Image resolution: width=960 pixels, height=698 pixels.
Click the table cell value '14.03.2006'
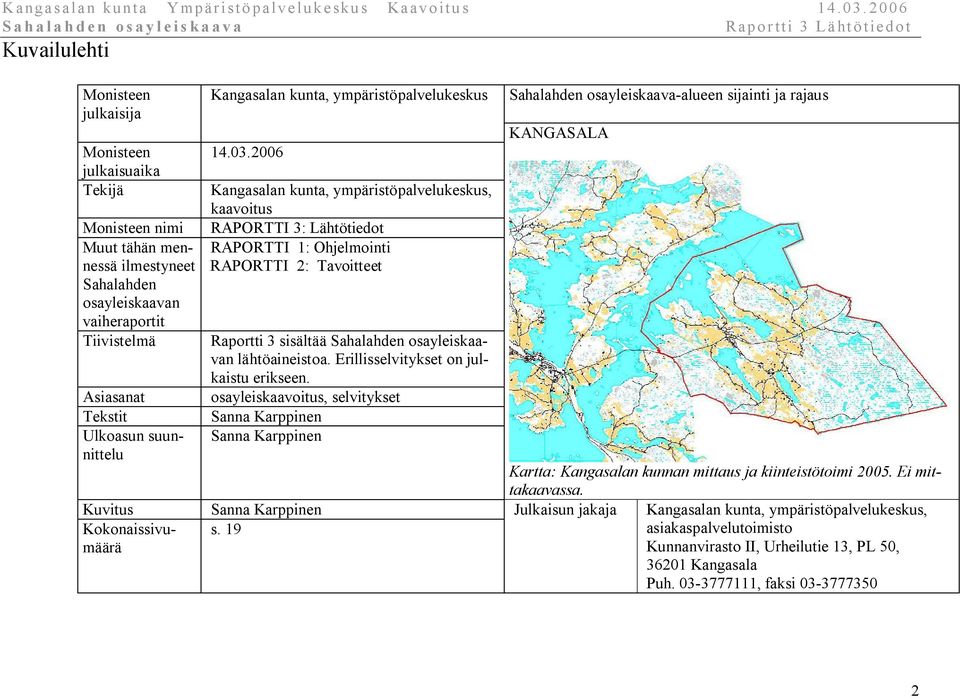click(x=247, y=152)
